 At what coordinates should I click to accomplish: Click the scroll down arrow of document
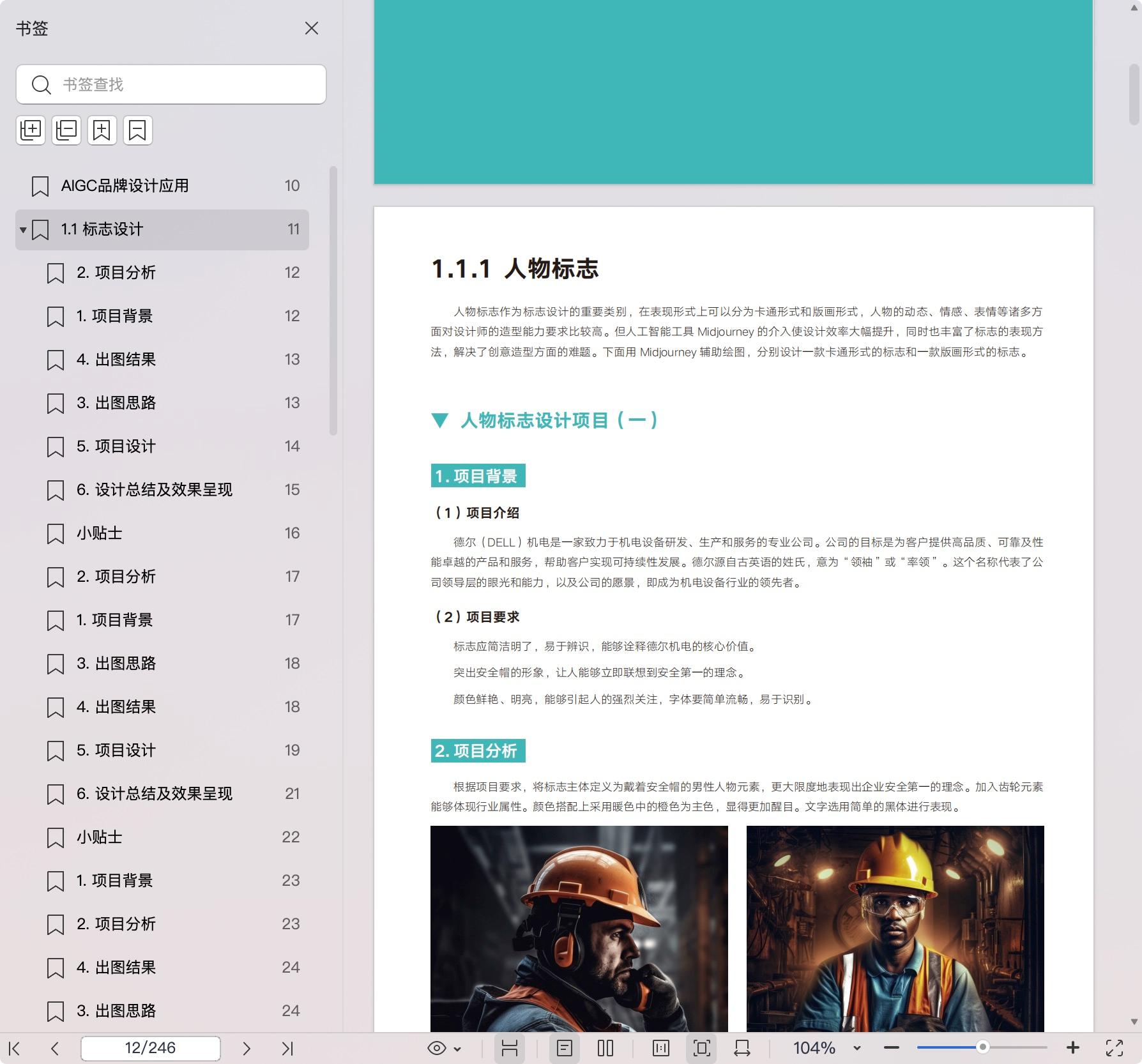(x=1134, y=1022)
